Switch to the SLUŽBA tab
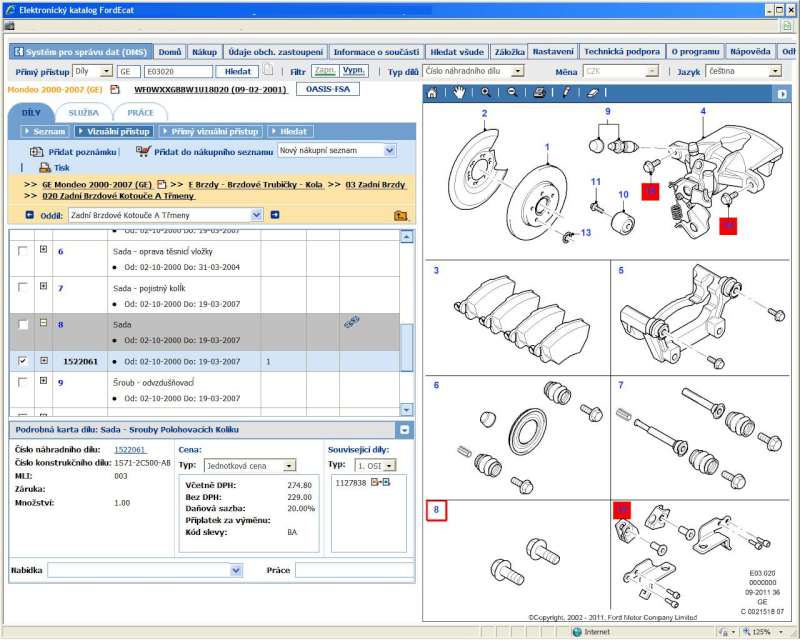Image resolution: width=800 pixels, height=640 pixels. coord(84,113)
